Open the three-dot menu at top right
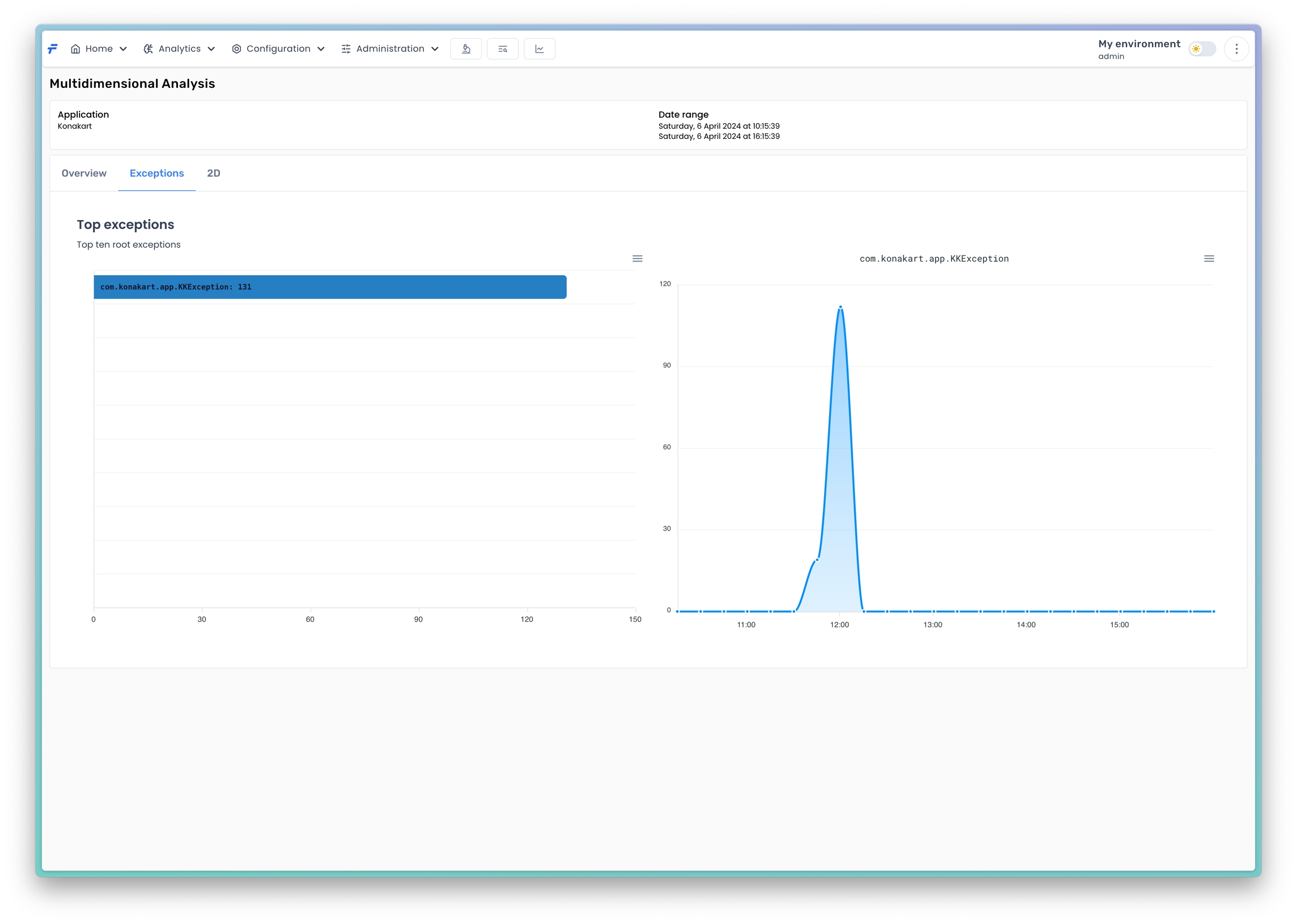This screenshot has width=1297, height=924. [1236, 49]
